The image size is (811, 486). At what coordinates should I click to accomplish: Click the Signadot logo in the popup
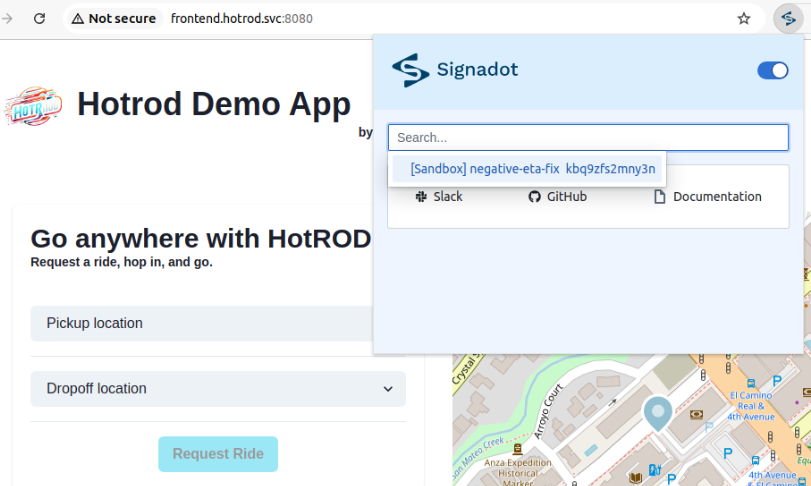click(410, 70)
